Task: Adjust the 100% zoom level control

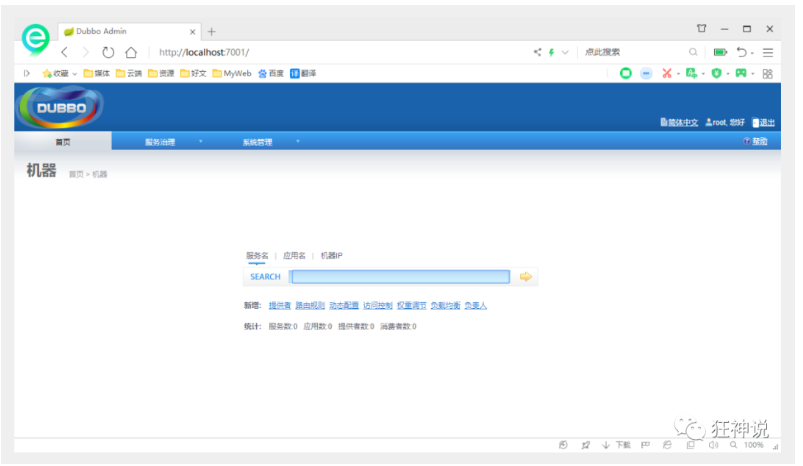Action: pyautogui.click(x=748, y=445)
